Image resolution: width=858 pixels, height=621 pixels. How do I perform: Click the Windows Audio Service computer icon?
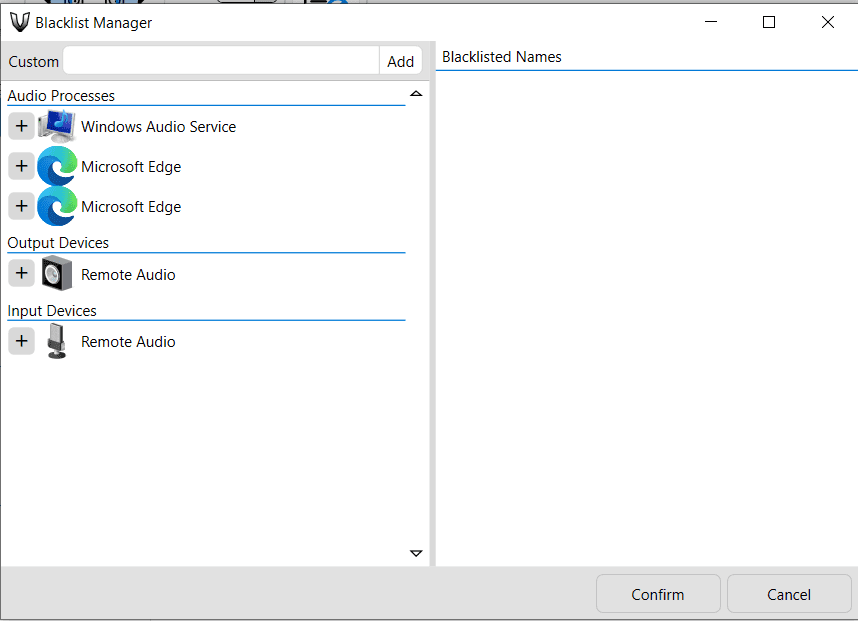[x=56, y=127]
